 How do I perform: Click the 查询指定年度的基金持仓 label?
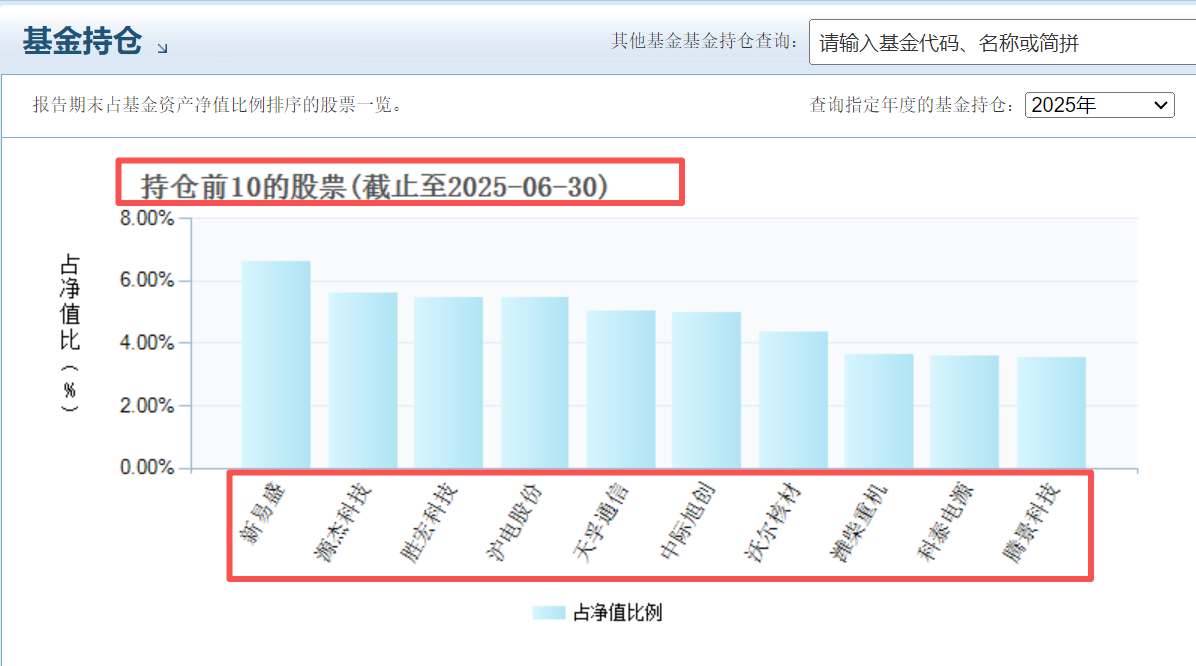pos(911,105)
